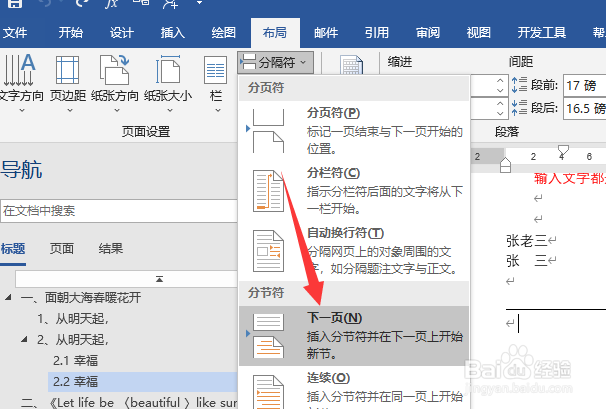The image size is (606, 409).
Task: Select heading 1、从明天起 in navigation
Action: (x=73, y=319)
